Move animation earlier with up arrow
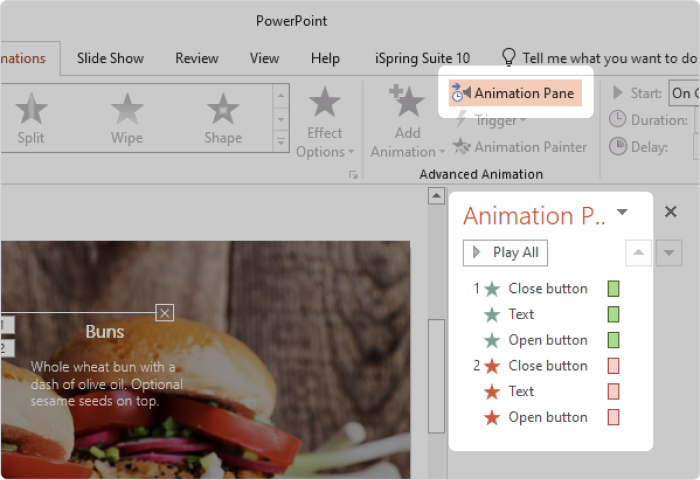700x480 pixels. 638,253
